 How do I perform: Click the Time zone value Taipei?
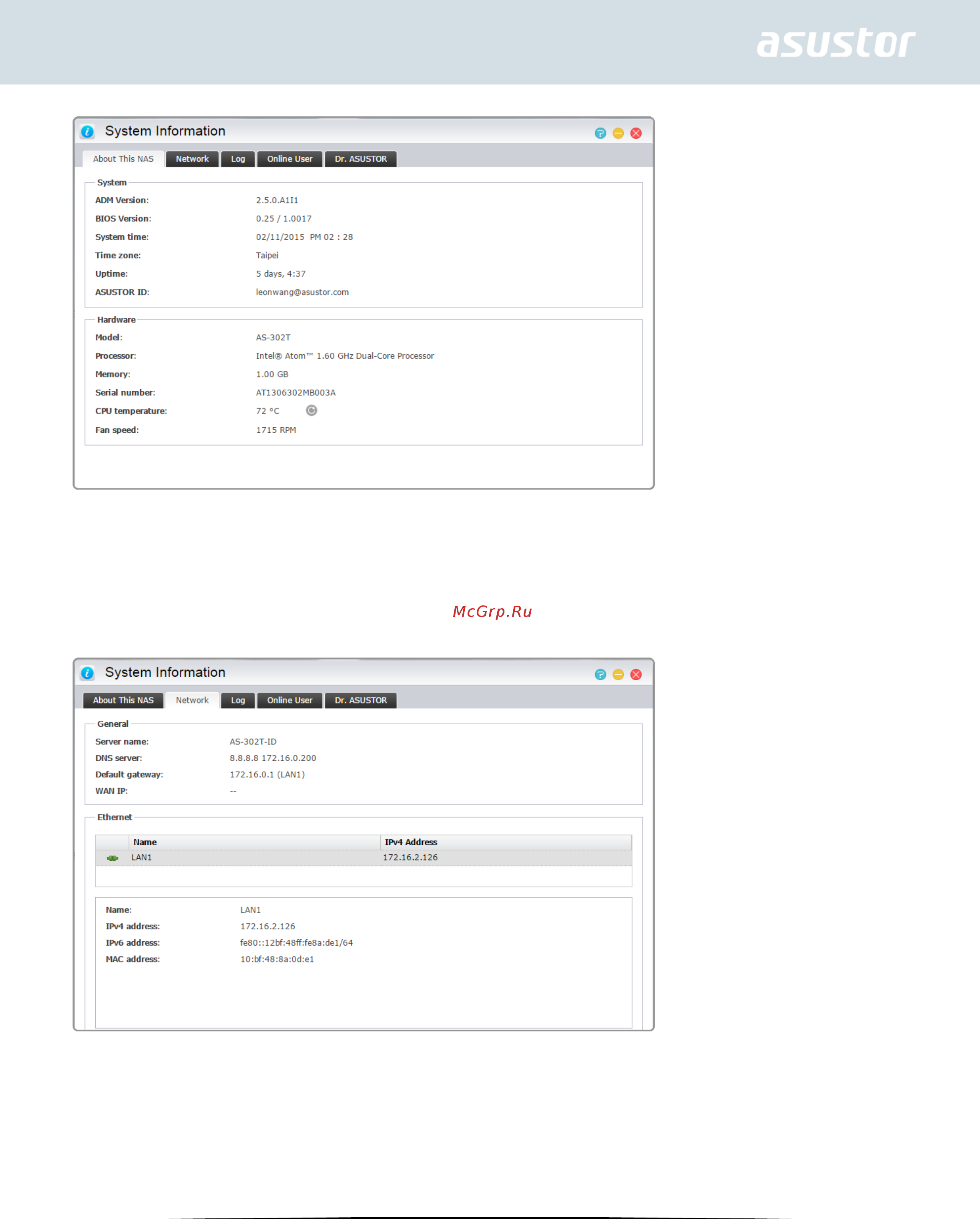pos(267,255)
